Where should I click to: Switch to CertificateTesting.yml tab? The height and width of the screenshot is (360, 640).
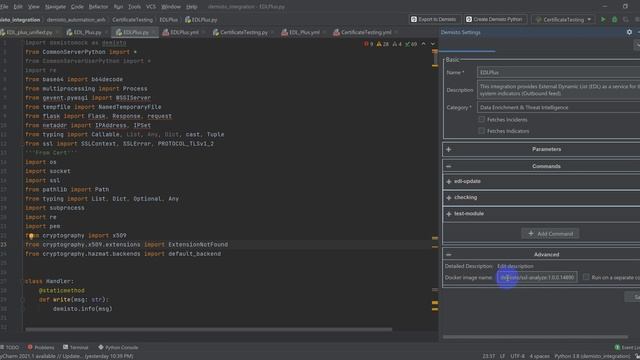[x=366, y=32]
